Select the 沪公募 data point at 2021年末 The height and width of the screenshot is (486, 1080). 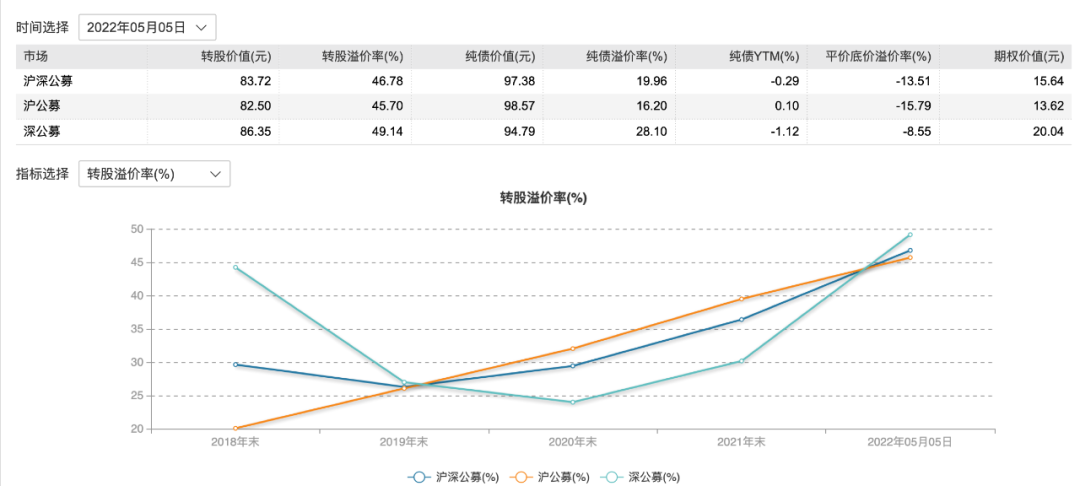[741, 299]
